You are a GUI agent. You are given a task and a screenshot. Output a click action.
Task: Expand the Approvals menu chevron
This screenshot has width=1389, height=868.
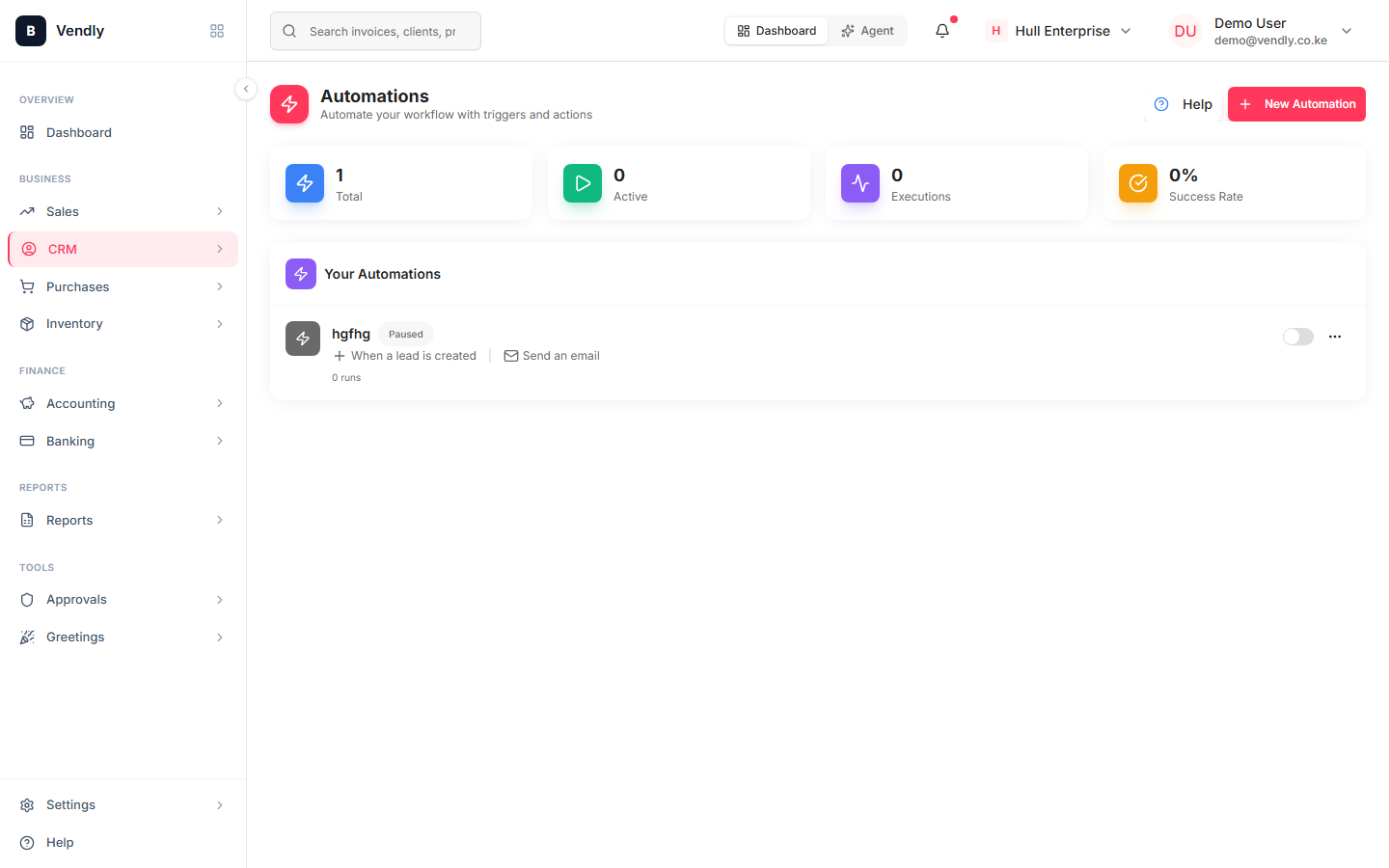(x=220, y=600)
